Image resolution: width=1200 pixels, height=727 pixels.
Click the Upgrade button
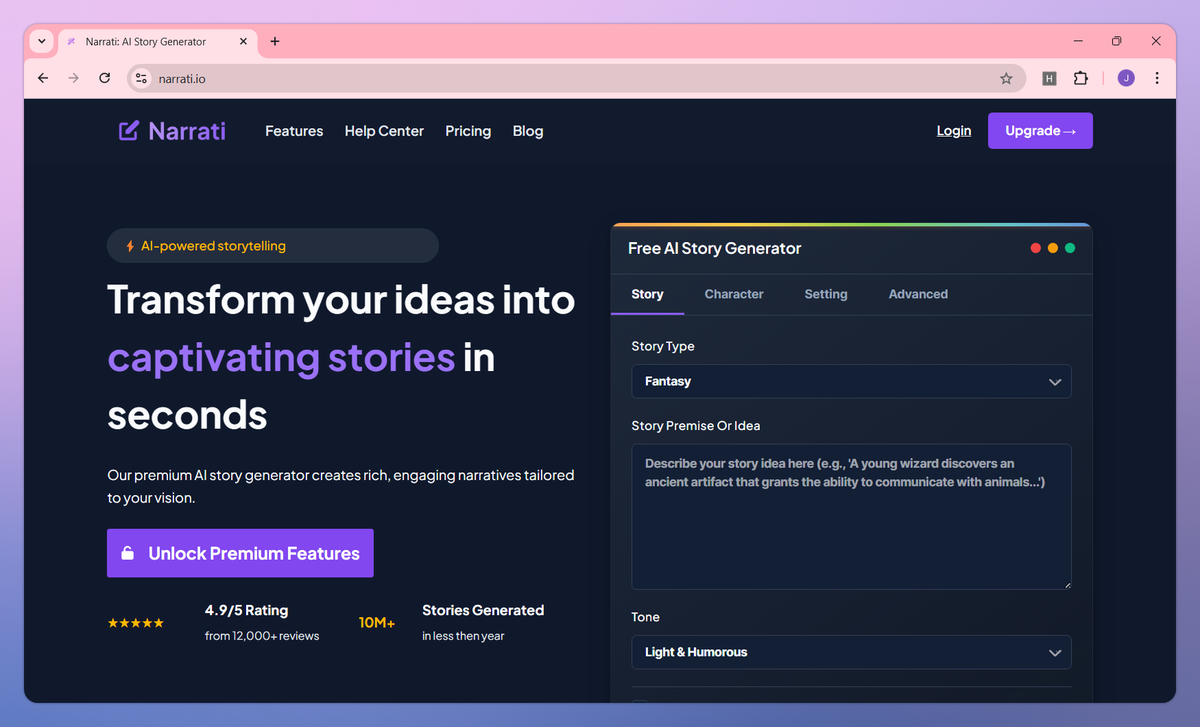point(1040,131)
